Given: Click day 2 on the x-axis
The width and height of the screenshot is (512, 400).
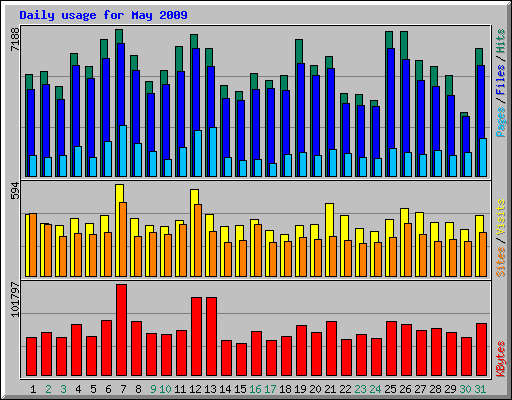Looking at the screenshot, I should pos(48,389).
